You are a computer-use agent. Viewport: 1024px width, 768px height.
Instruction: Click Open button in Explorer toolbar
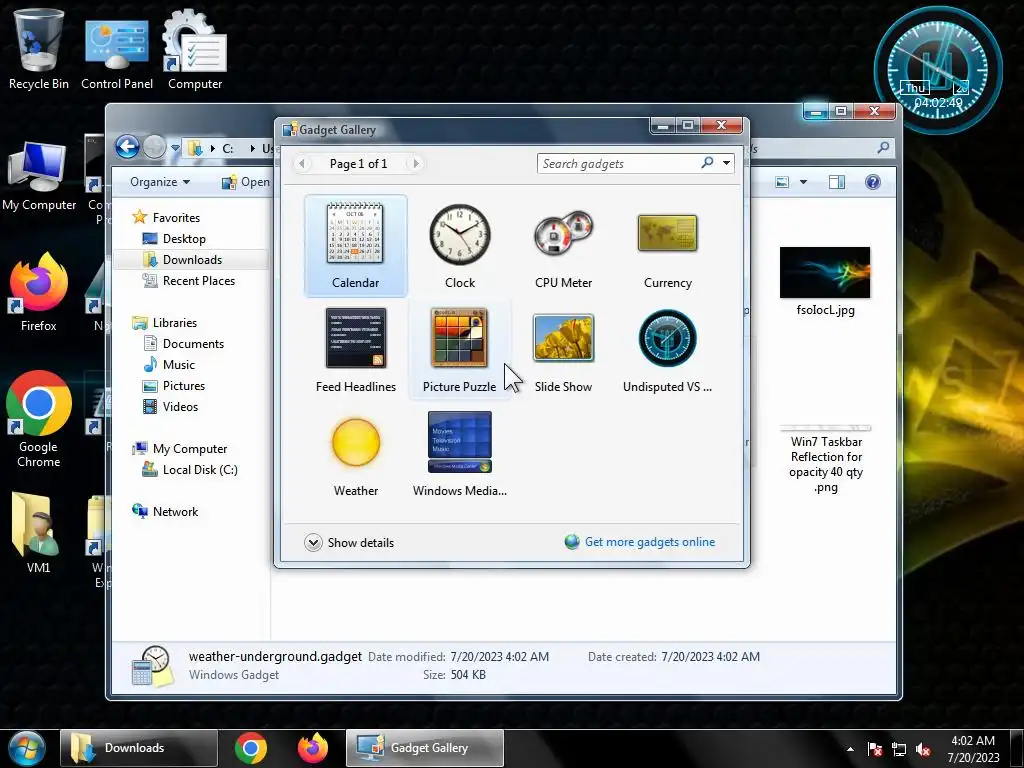[246, 182]
